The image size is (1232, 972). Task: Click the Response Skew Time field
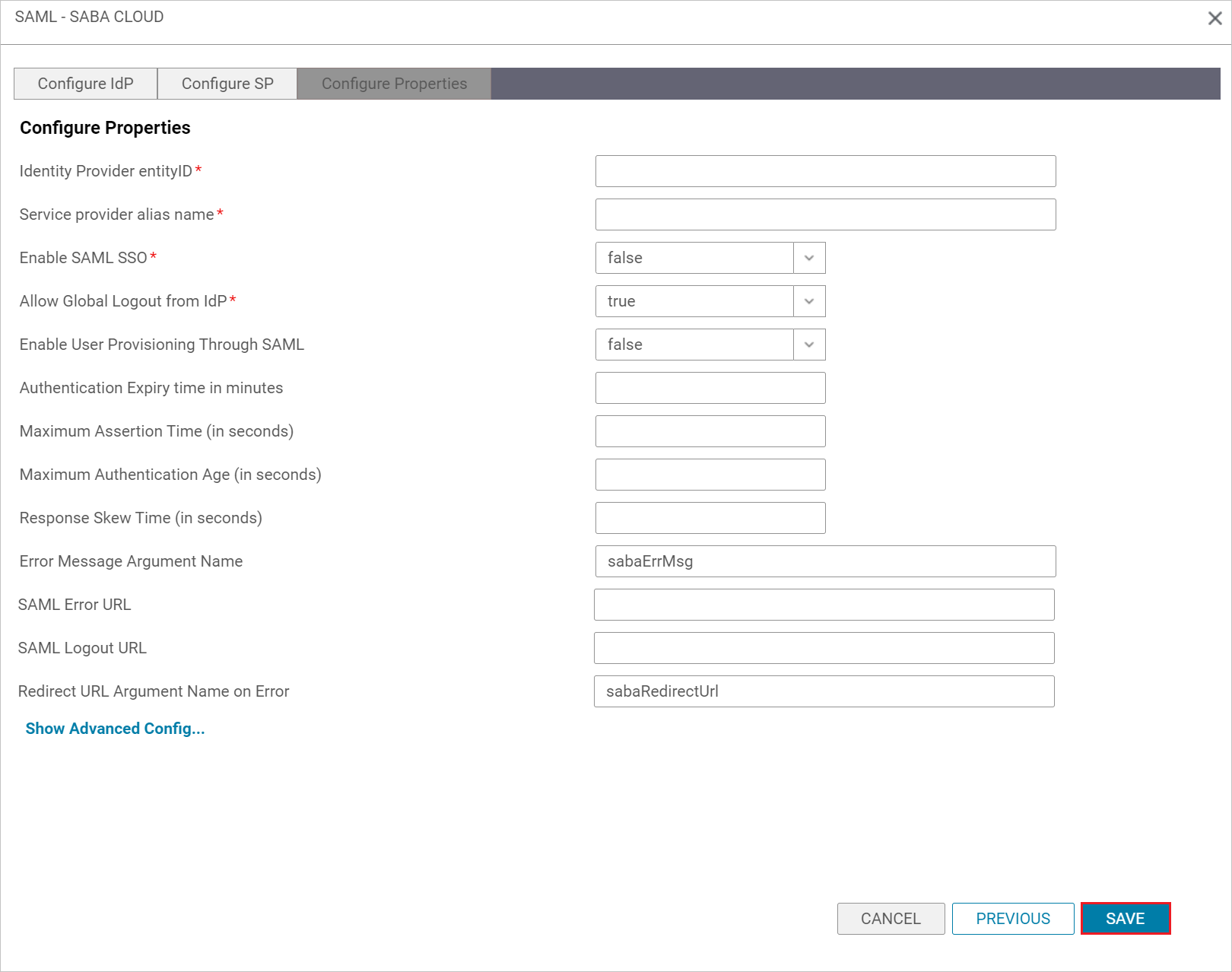pyautogui.click(x=710, y=517)
